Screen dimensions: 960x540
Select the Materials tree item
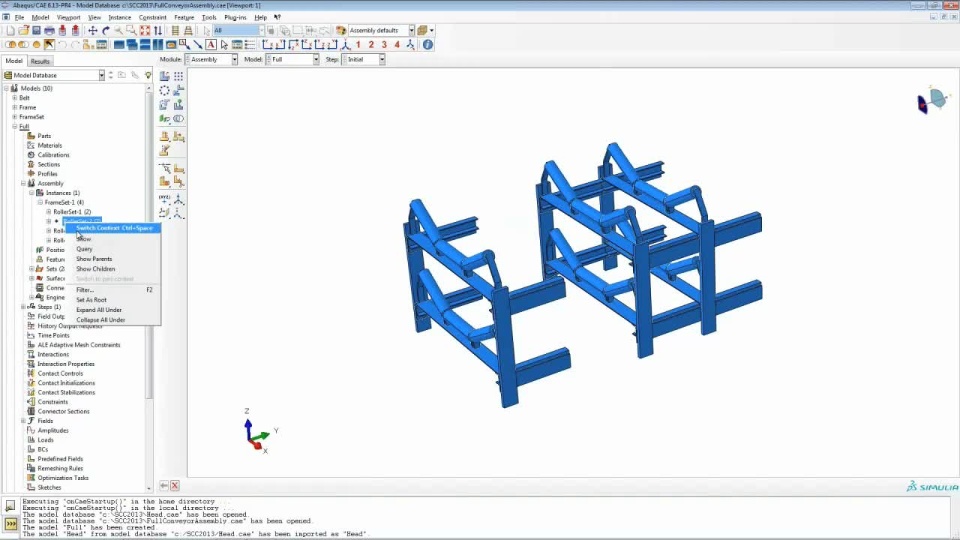tap(49, 146)
